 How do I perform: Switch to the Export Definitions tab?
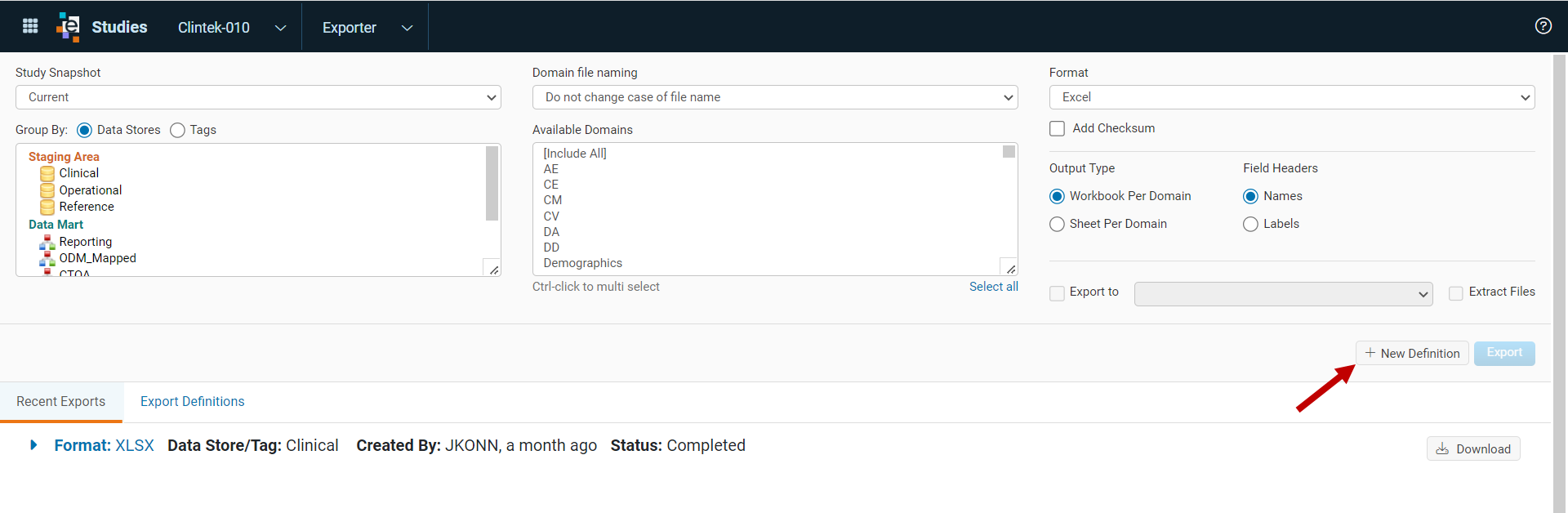192,401
